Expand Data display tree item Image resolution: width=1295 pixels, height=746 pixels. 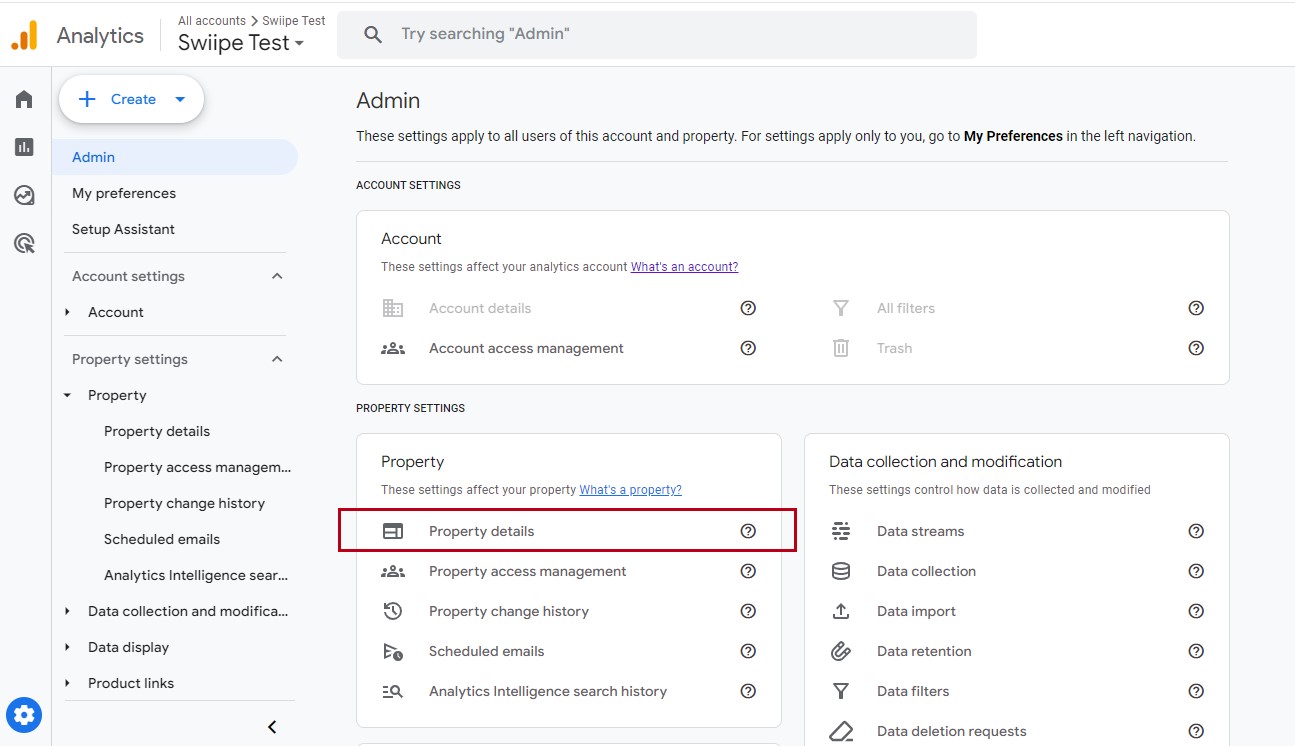tap(68, 647)
